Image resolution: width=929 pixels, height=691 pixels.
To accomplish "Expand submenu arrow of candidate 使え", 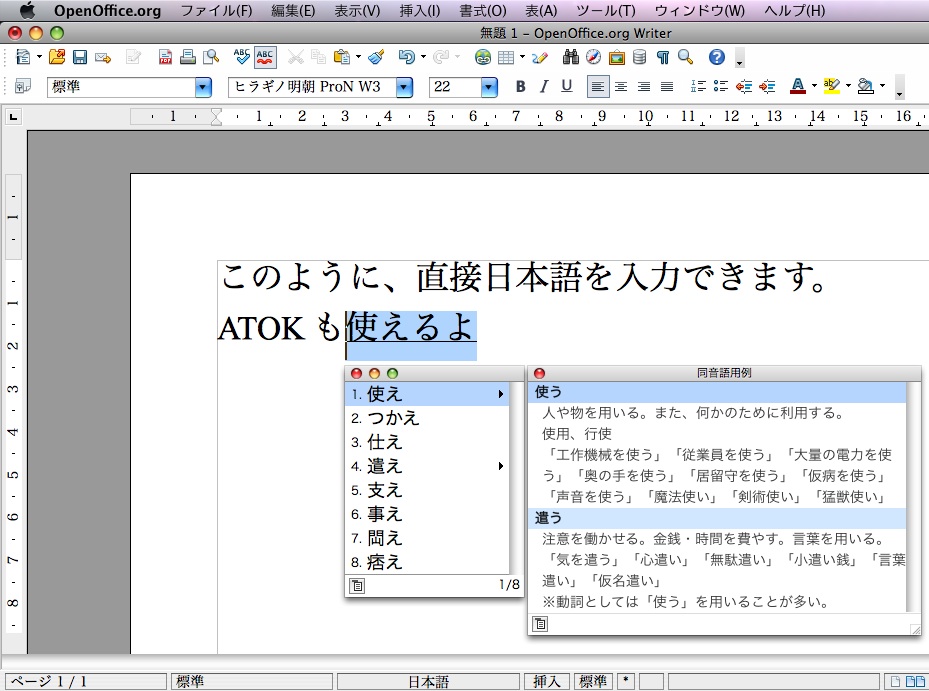I will pyautogui.click(x=501, y=394).
